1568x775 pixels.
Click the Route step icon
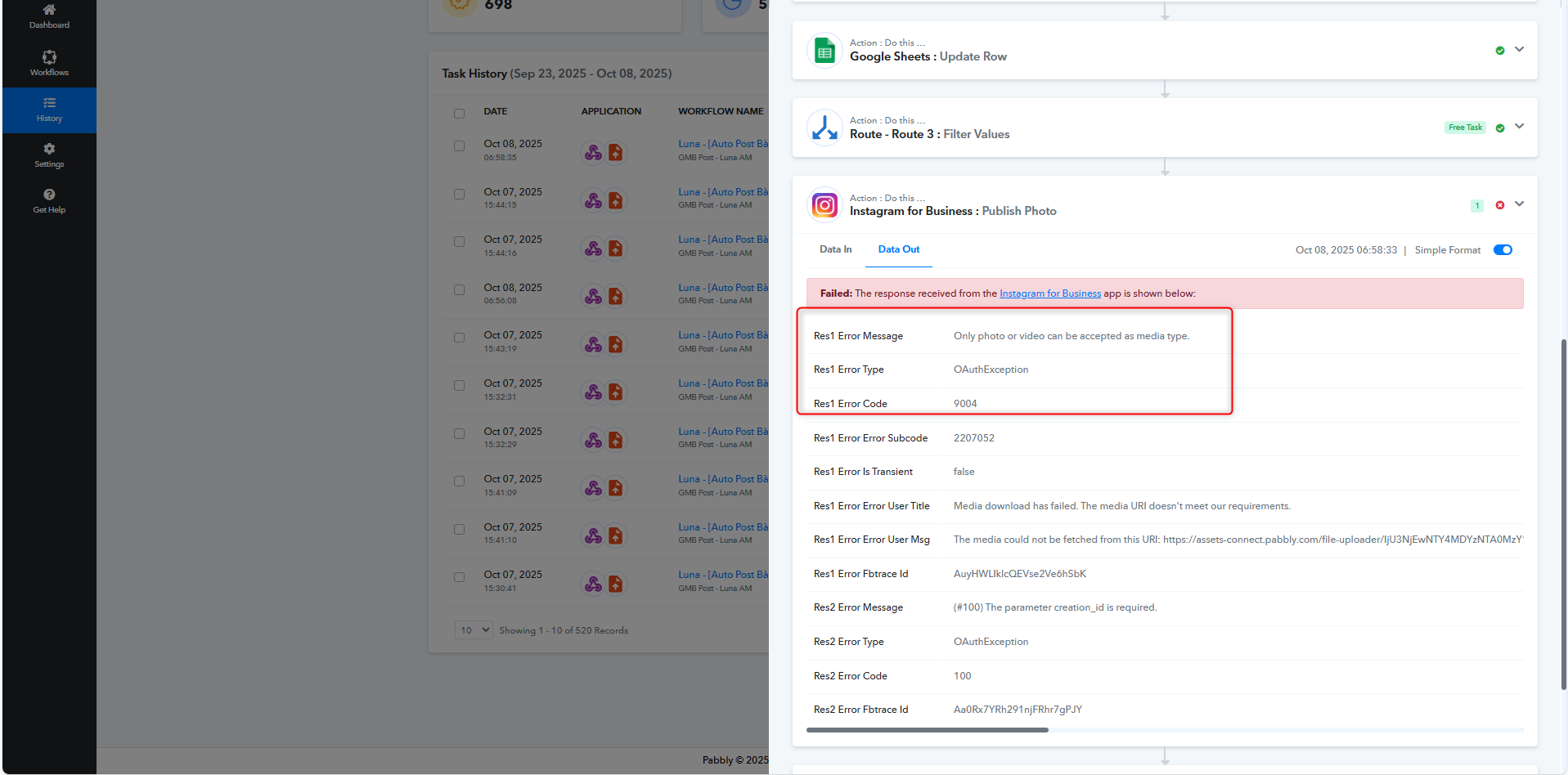pyautogui.click(x=824, y=128)
